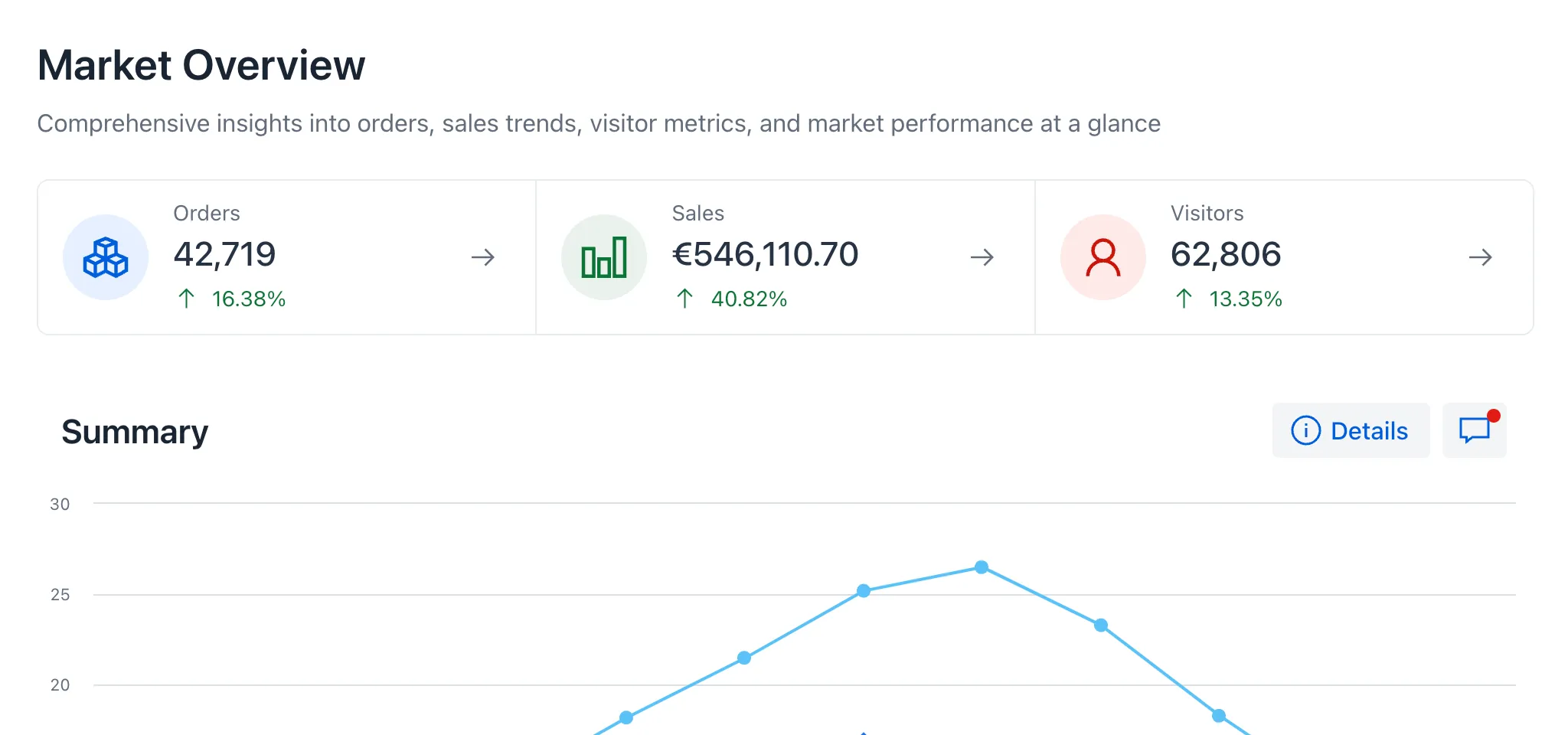Select the leftmost chart data point
The image size is (1568, 735).
click(x=626, y=718)
